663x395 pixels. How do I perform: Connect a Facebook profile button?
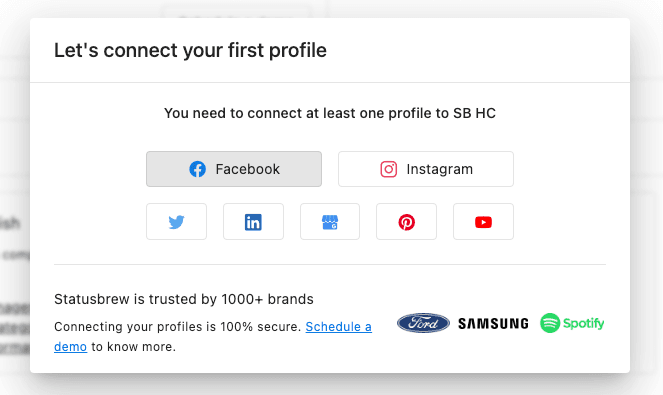(234, 169)
